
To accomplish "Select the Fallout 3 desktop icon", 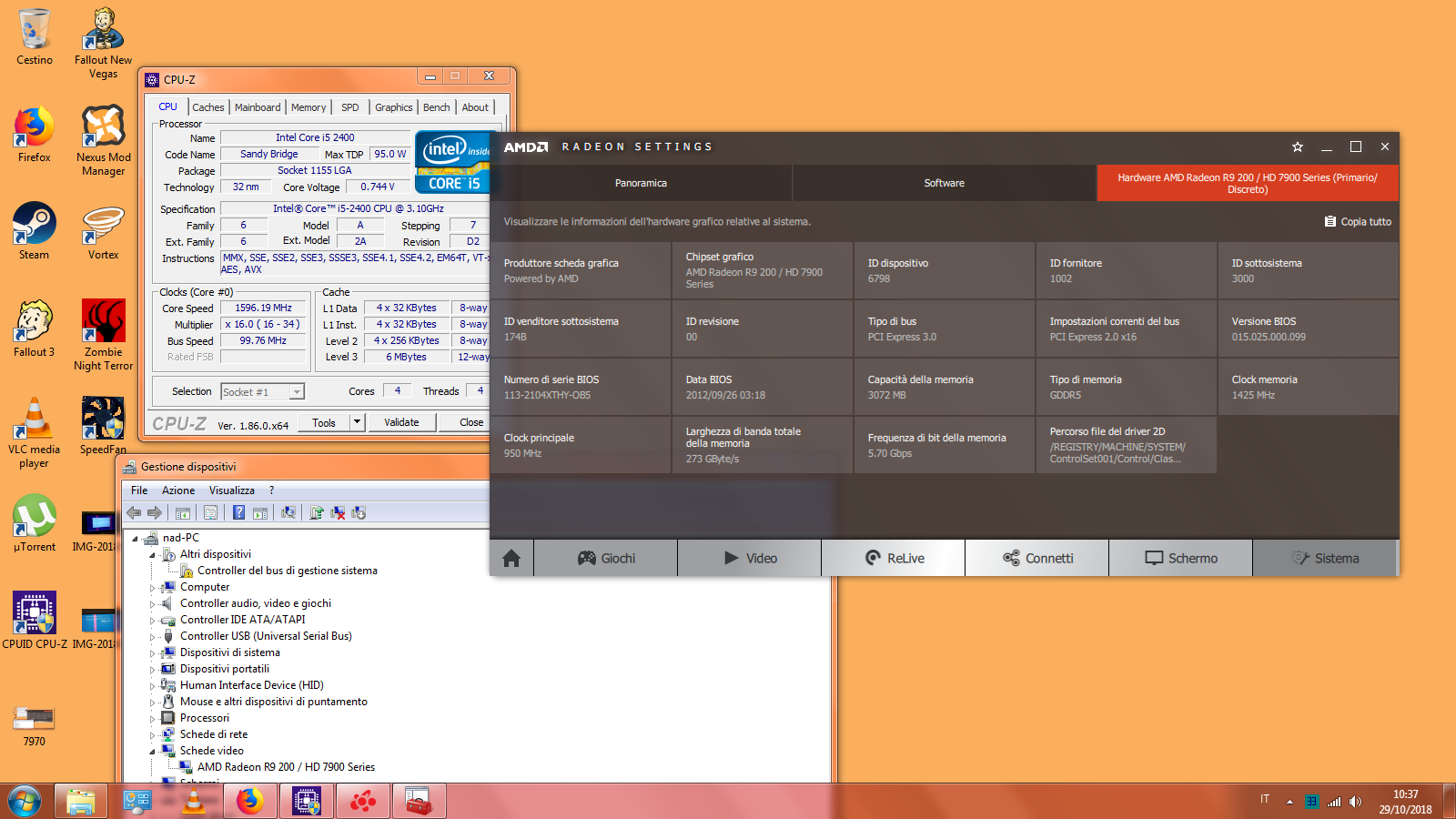I will tap(35, 329).
